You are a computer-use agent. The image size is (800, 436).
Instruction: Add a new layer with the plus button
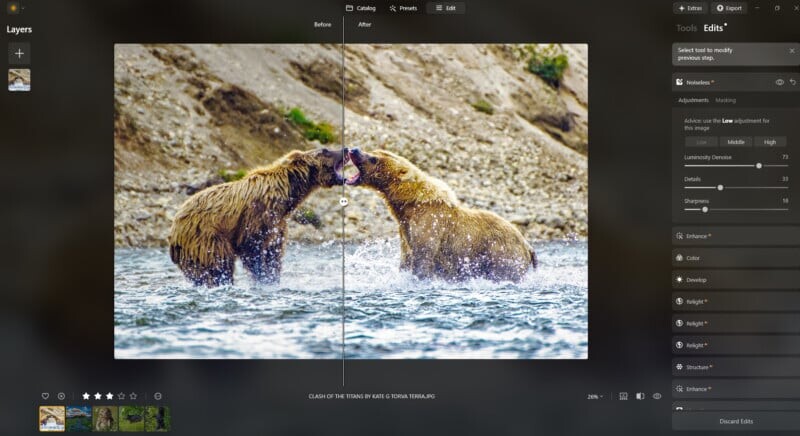[19, 53]
